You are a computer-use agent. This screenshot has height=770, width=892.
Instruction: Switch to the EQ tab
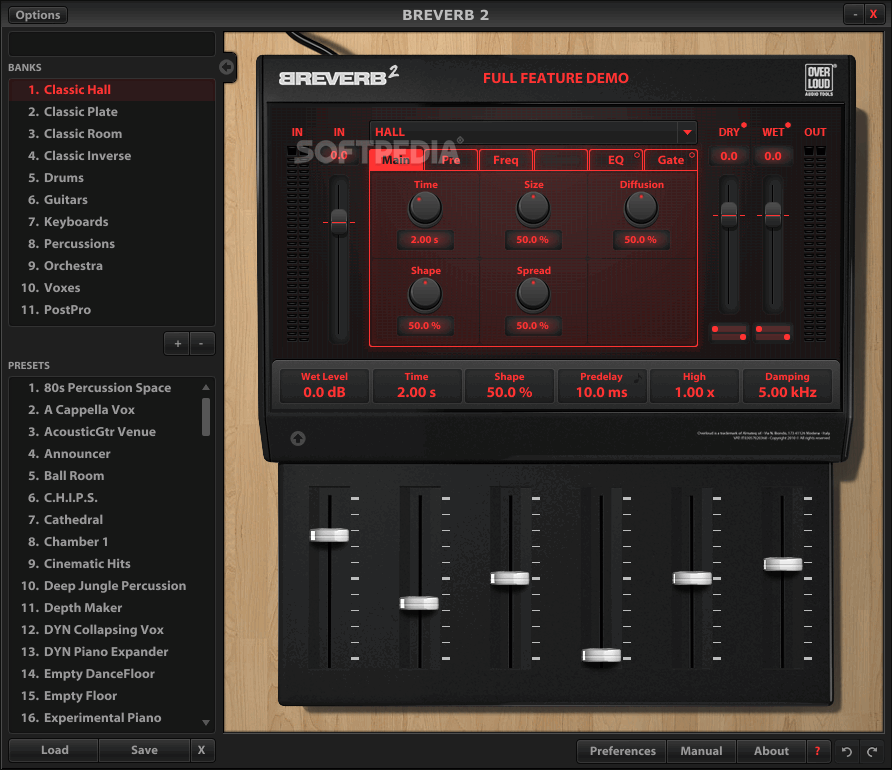[616, 160]
